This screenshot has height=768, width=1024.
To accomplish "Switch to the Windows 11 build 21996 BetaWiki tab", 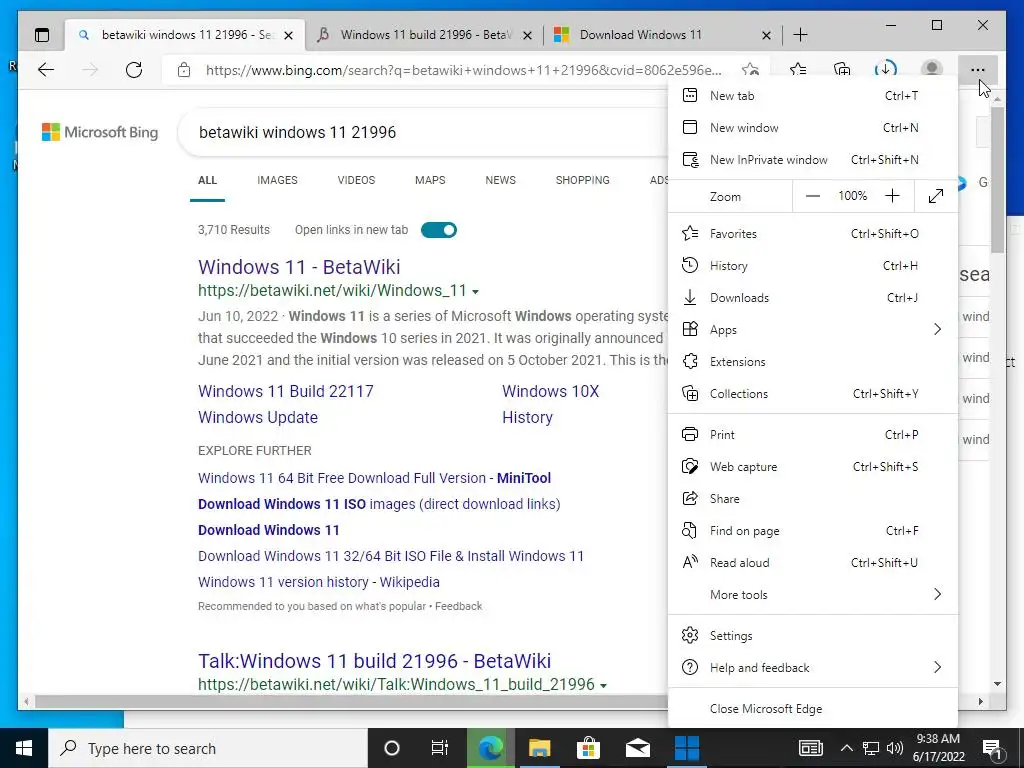I will tap(424, 35).
